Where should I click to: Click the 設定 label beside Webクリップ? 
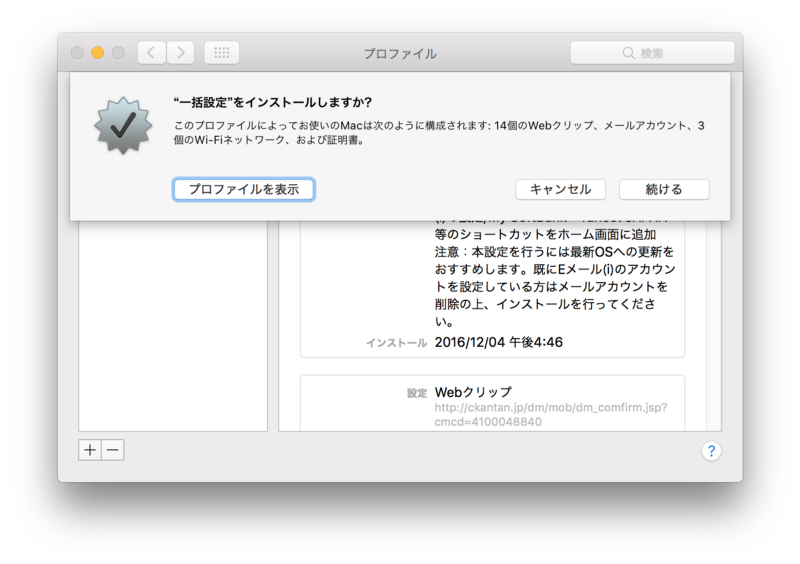(x=417, y=393)
